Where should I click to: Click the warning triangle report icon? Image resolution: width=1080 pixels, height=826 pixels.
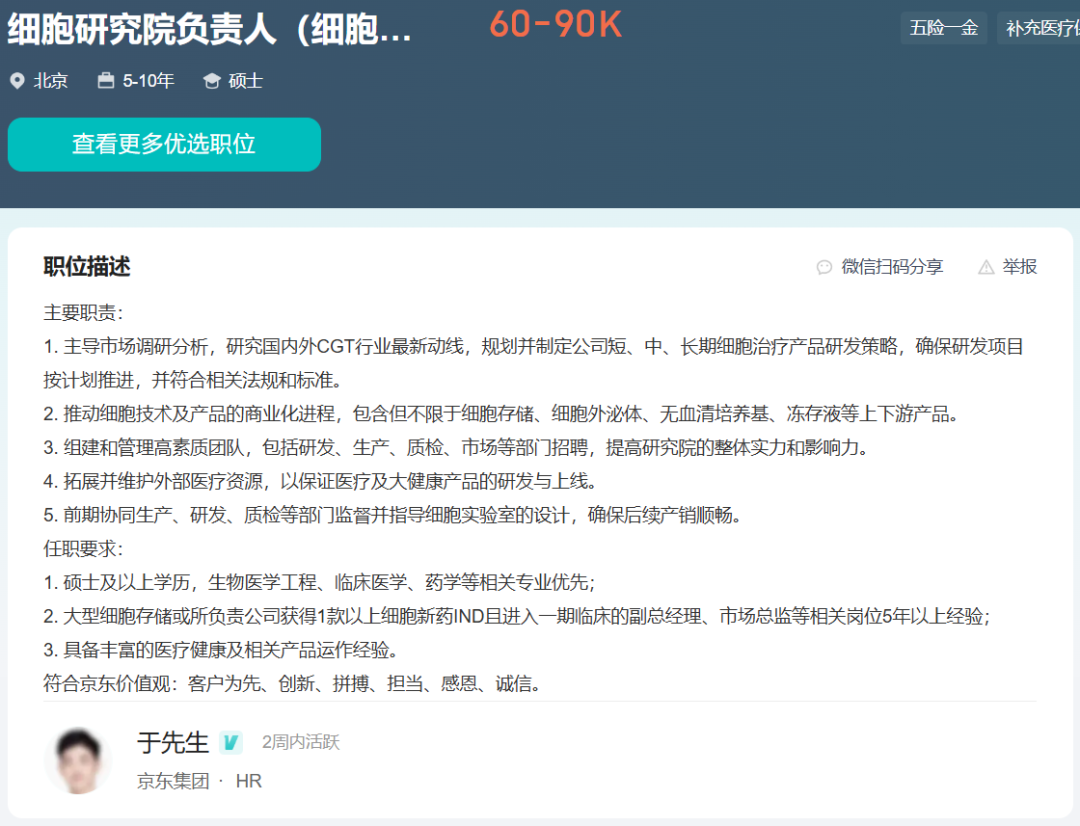pyautogui.click(x=986, y=267)
